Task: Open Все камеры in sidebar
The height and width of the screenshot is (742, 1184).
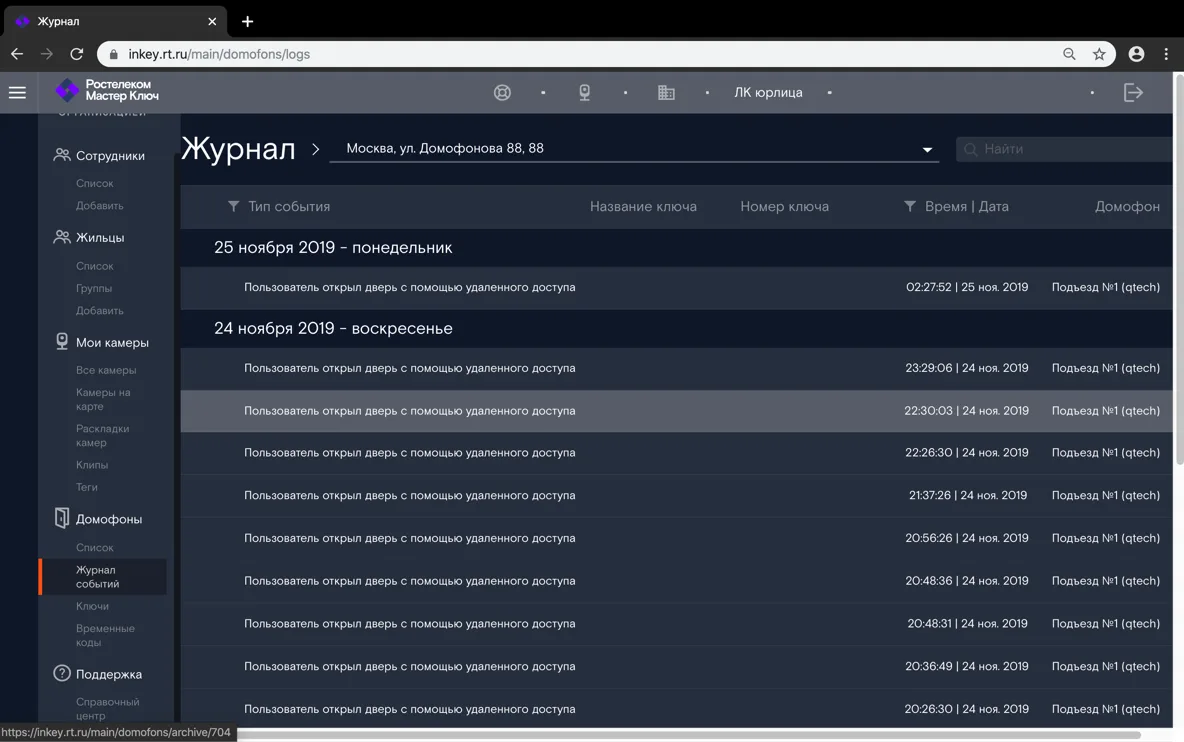Action: [106, 370]
